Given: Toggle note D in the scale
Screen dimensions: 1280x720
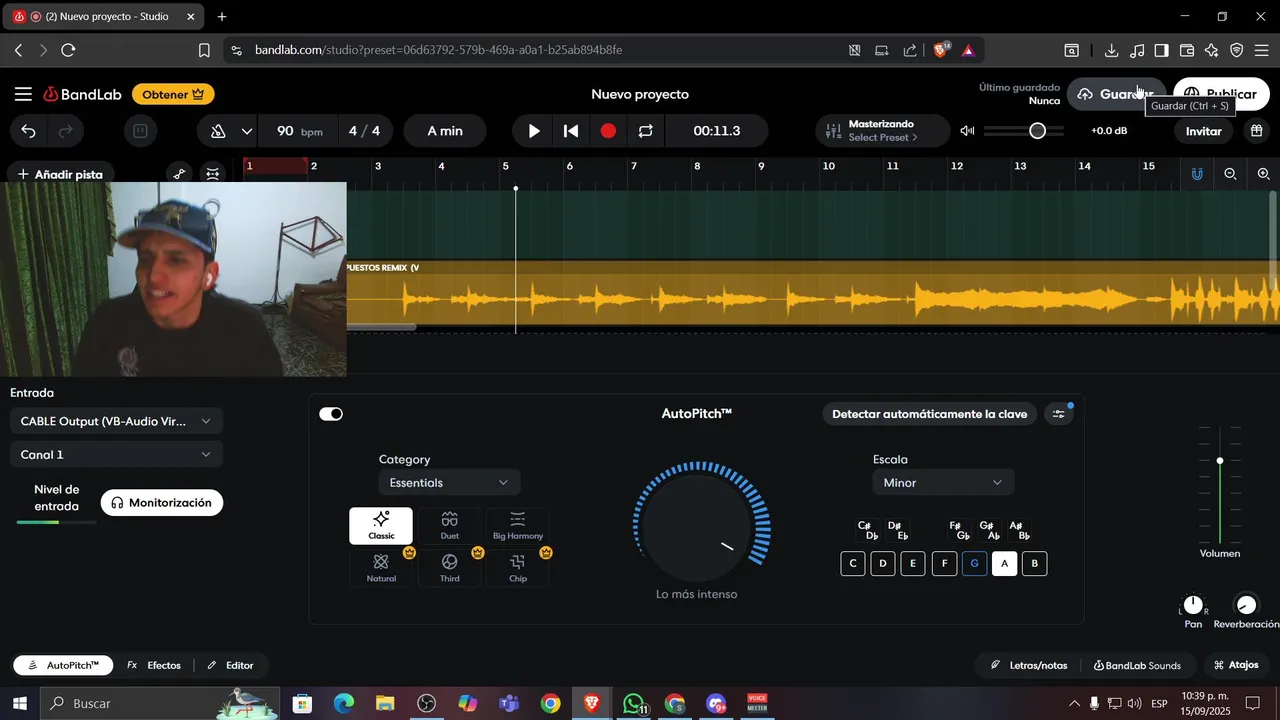Looking at the screenshot, I should 883,564.
